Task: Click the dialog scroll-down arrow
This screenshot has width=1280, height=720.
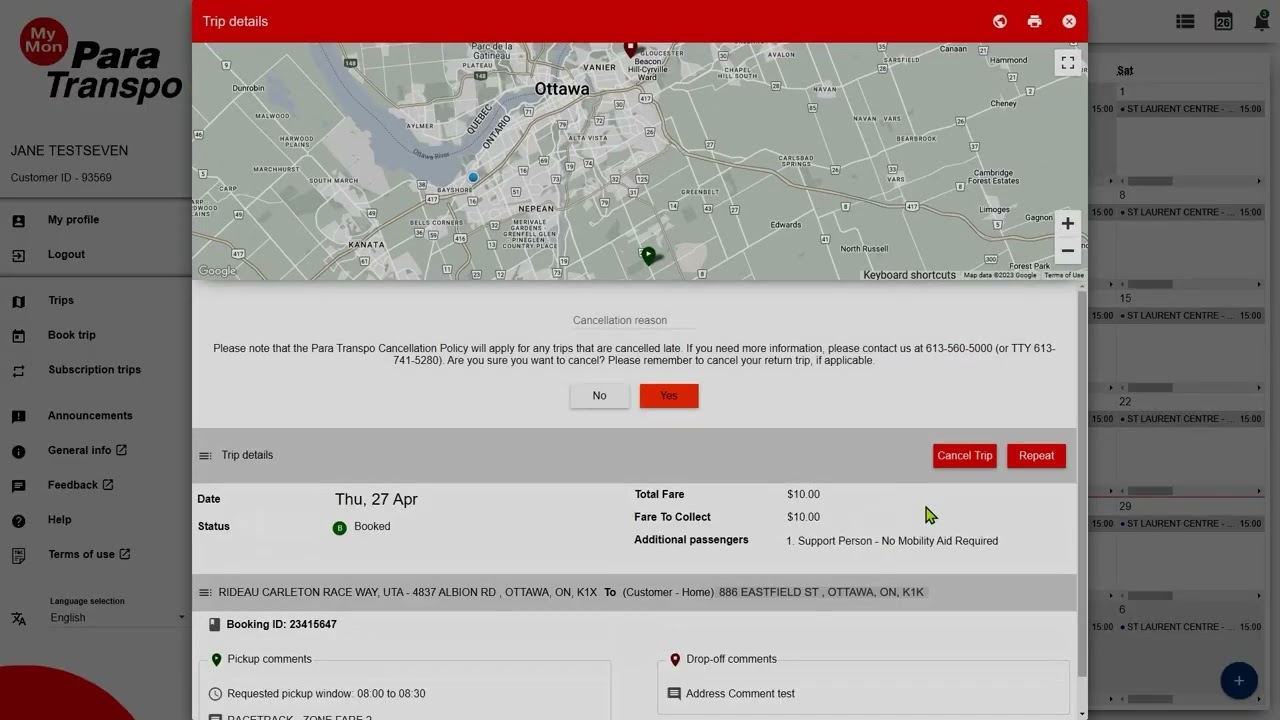Action: click(1082, 713)
